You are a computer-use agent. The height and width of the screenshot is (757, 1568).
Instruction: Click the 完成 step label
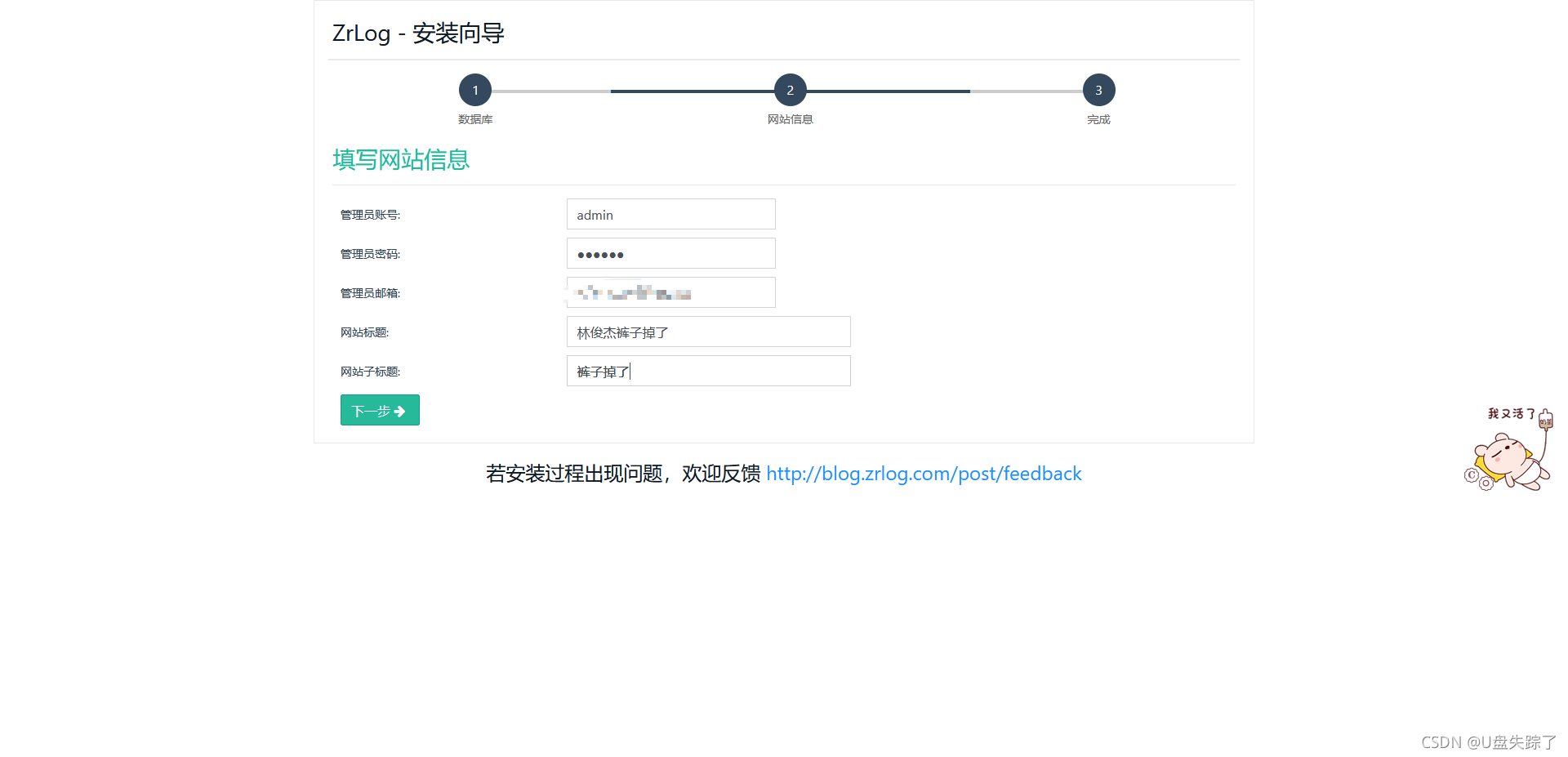pyautogui.click(x=1098, y=119)
